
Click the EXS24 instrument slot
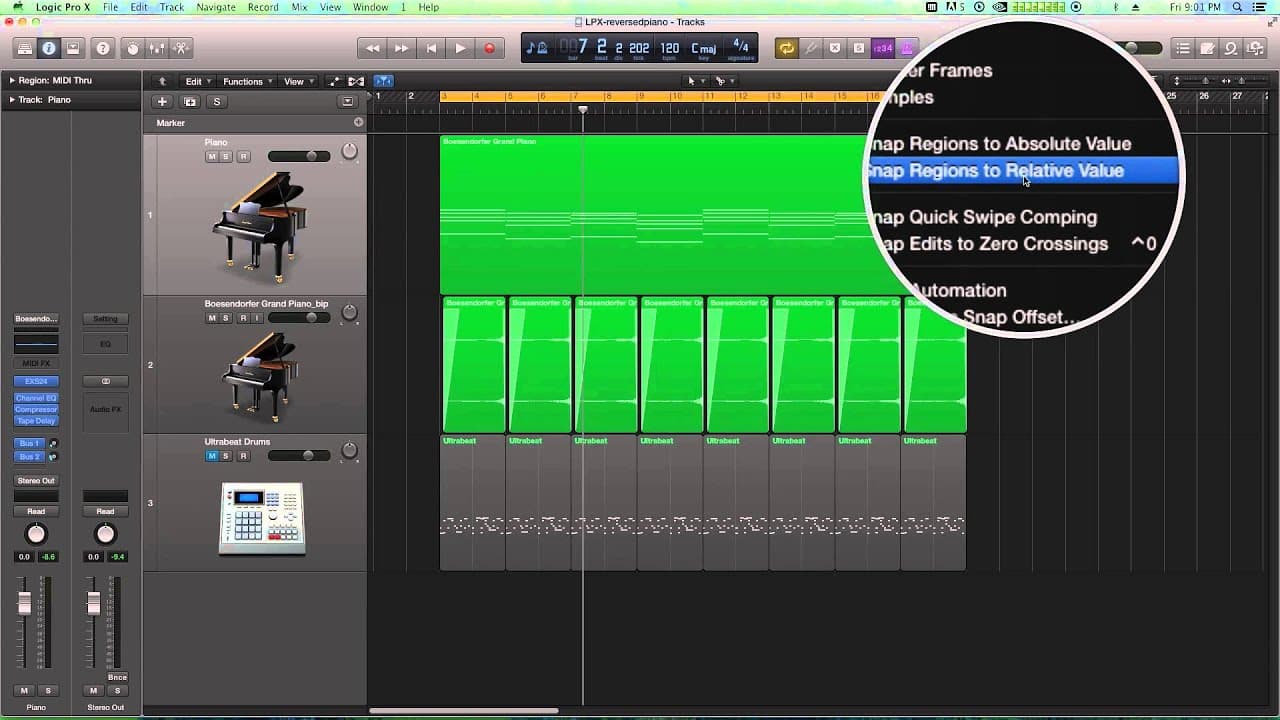[x=36, y=381]
